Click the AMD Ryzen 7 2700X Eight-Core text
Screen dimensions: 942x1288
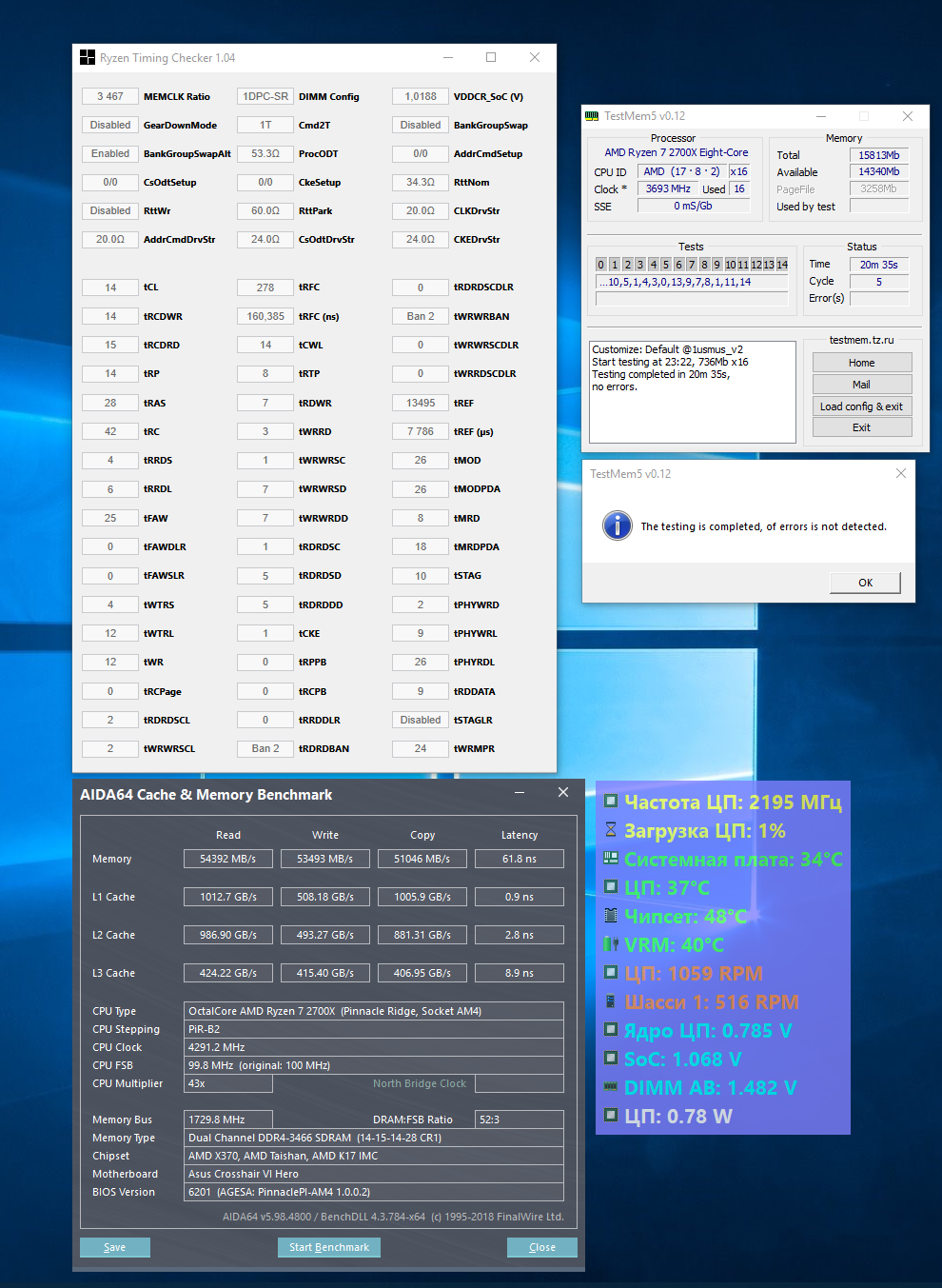click(x=677, y=152)
